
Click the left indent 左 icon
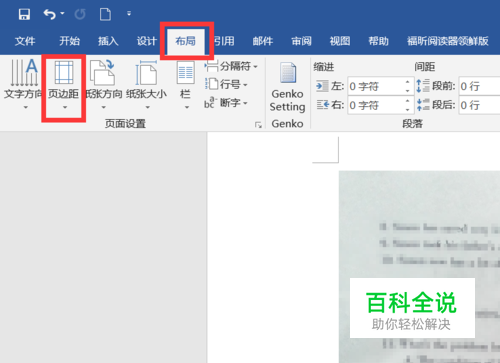click(x=322, y=86)
